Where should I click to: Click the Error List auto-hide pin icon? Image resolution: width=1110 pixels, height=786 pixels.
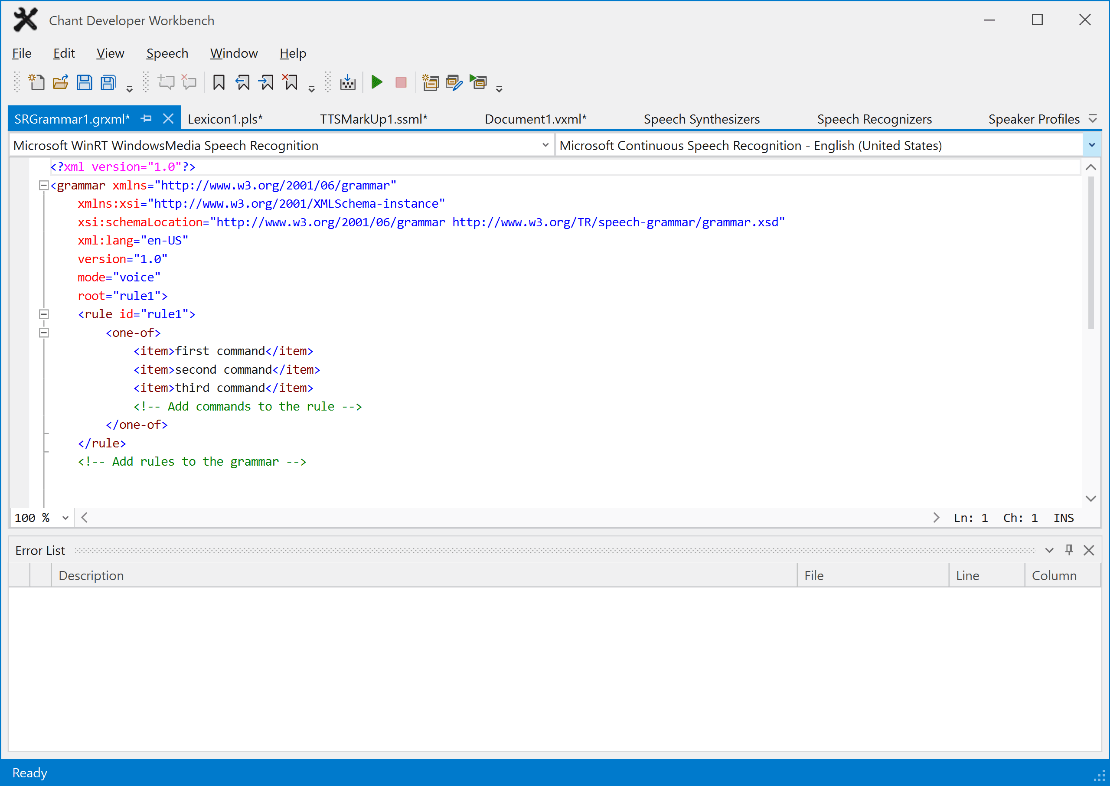click(x=1069, y=550)
